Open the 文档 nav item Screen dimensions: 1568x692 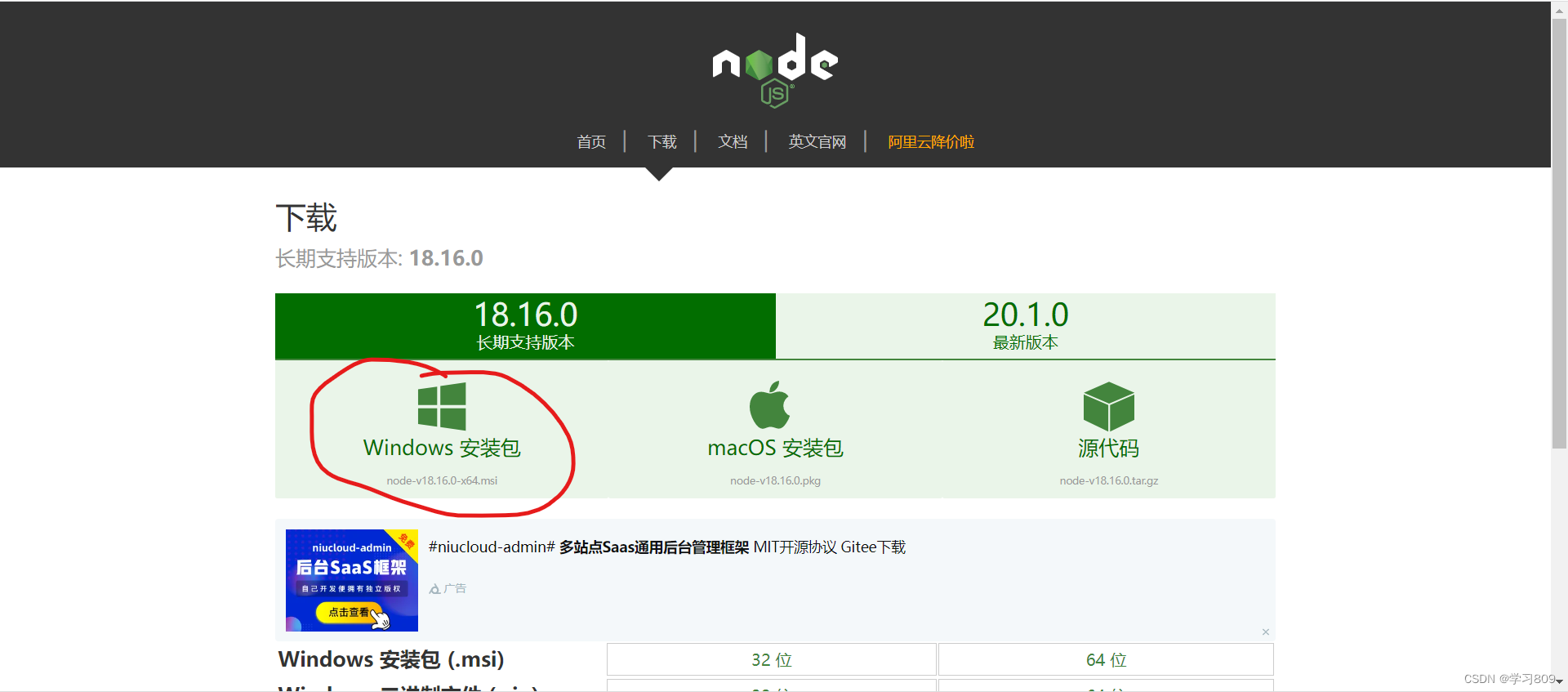(733, 142)
